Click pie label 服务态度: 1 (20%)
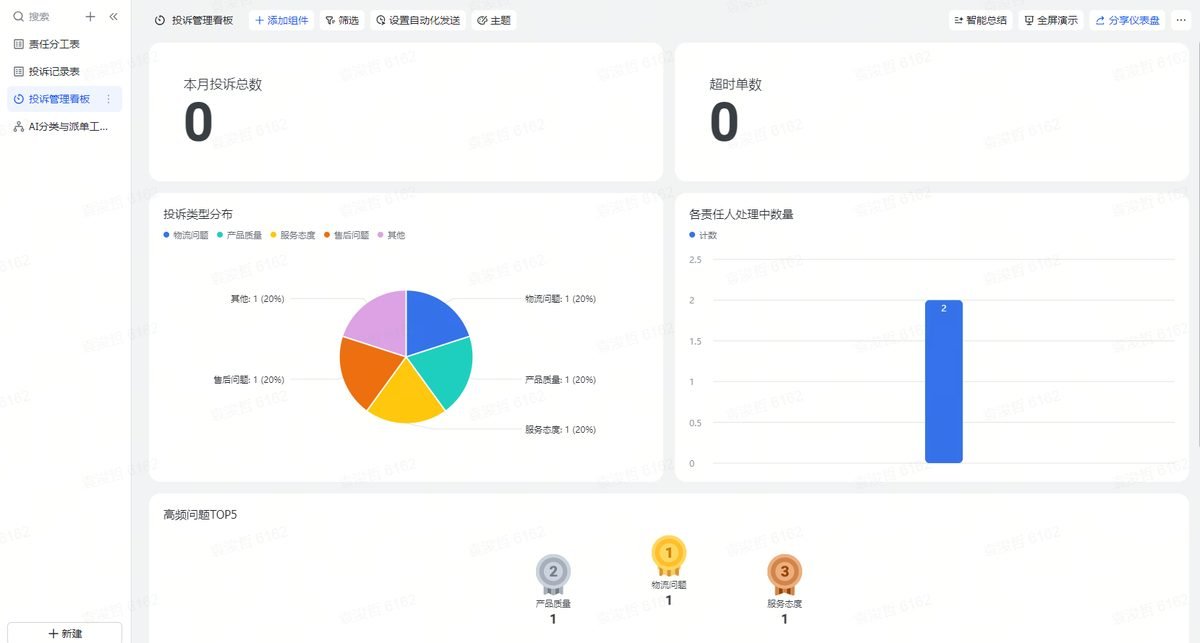Viewport: 1200px width, 643px height. pyautogui.click(x=560, y=430)
